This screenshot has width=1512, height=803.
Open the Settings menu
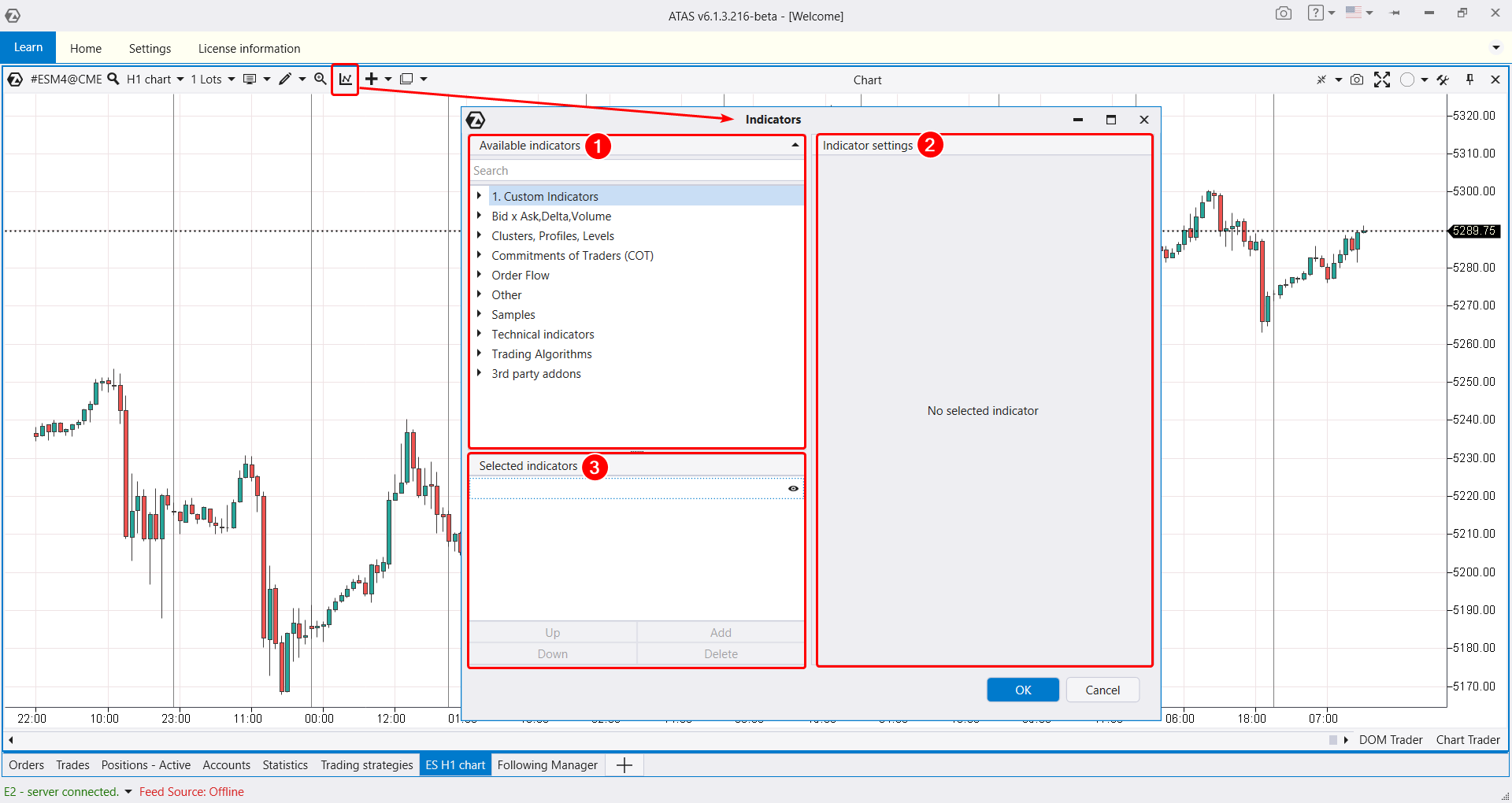coord(150,48)
